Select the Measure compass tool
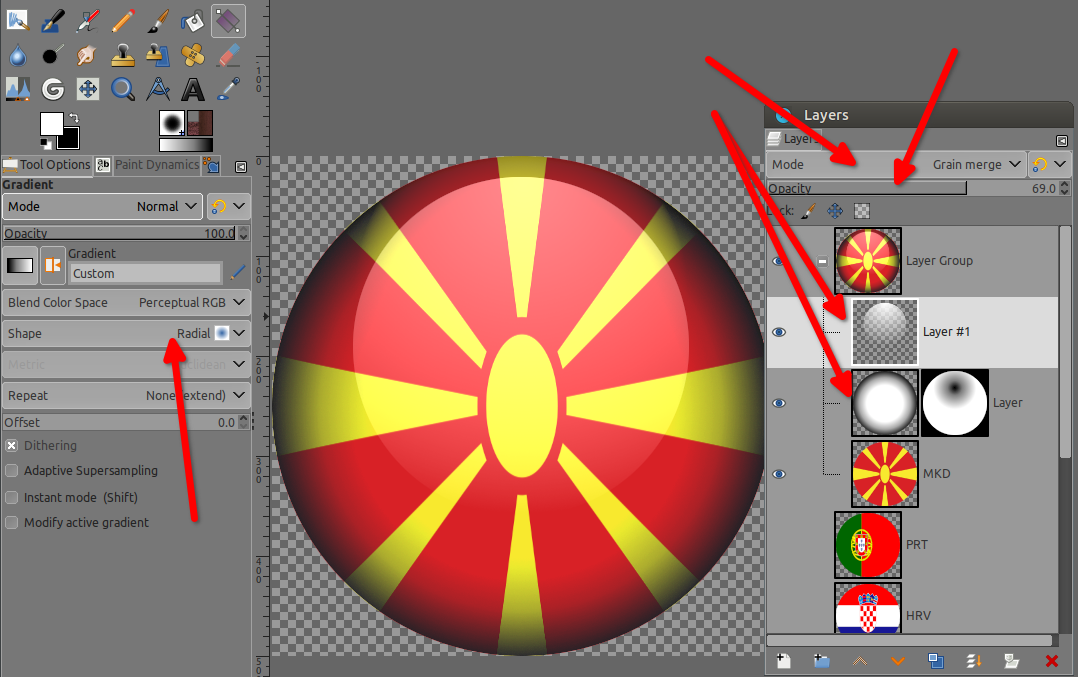This screenshot has height=677, width=1078. point(157,89)
